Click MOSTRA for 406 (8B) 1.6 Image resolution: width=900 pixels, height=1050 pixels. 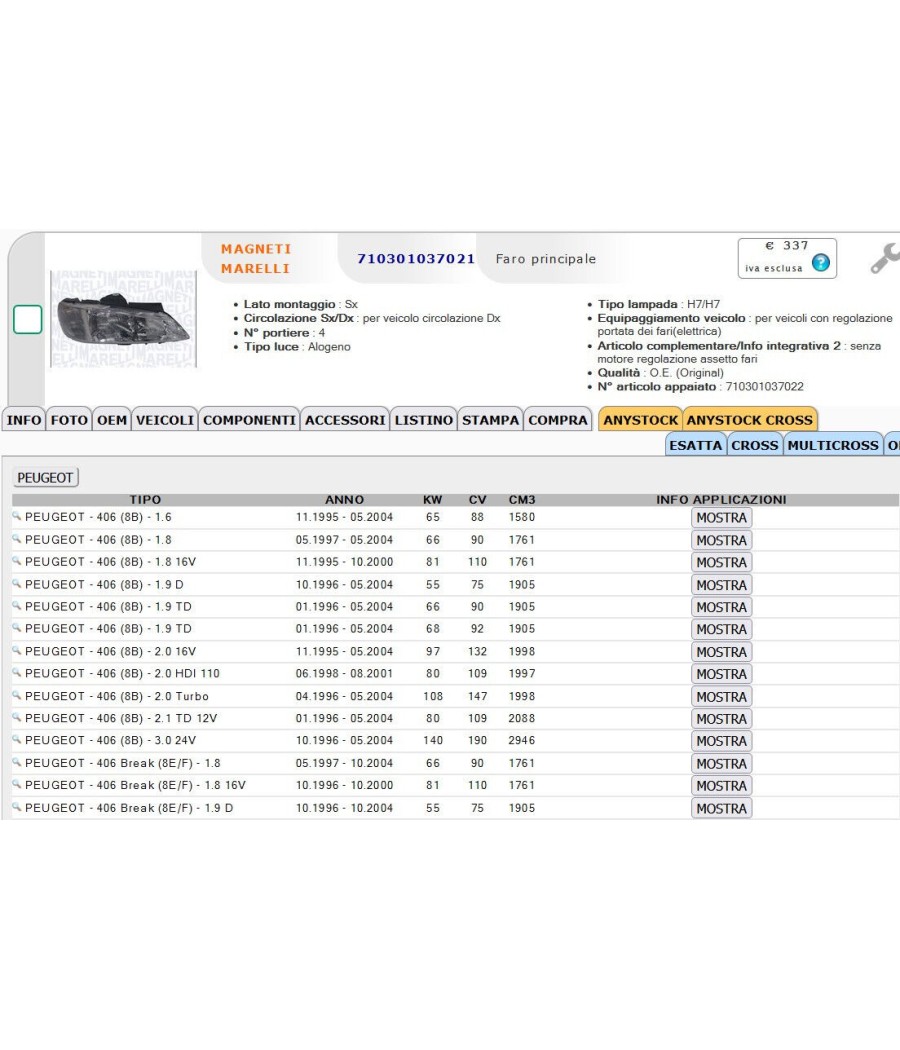coord(721,518)
